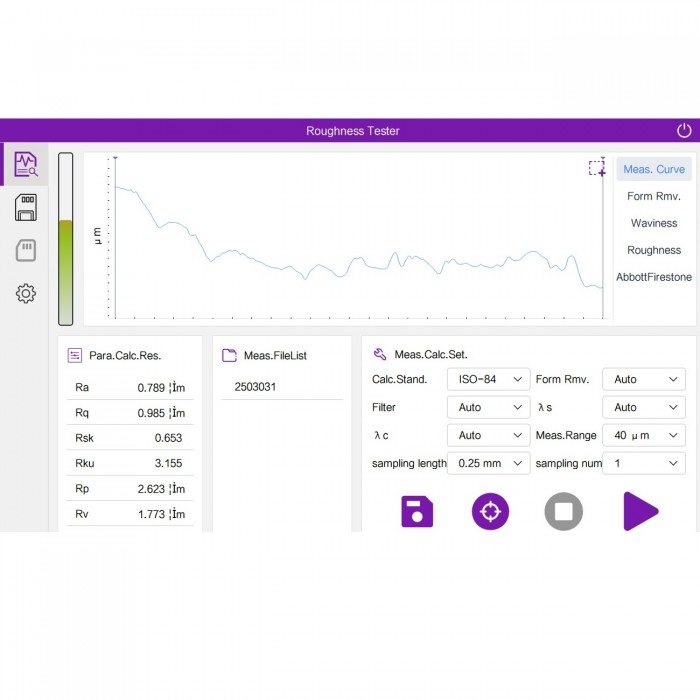Start measurement with the purple play button
The width and height of the screenshot is (700, 700).
point(640,511)
